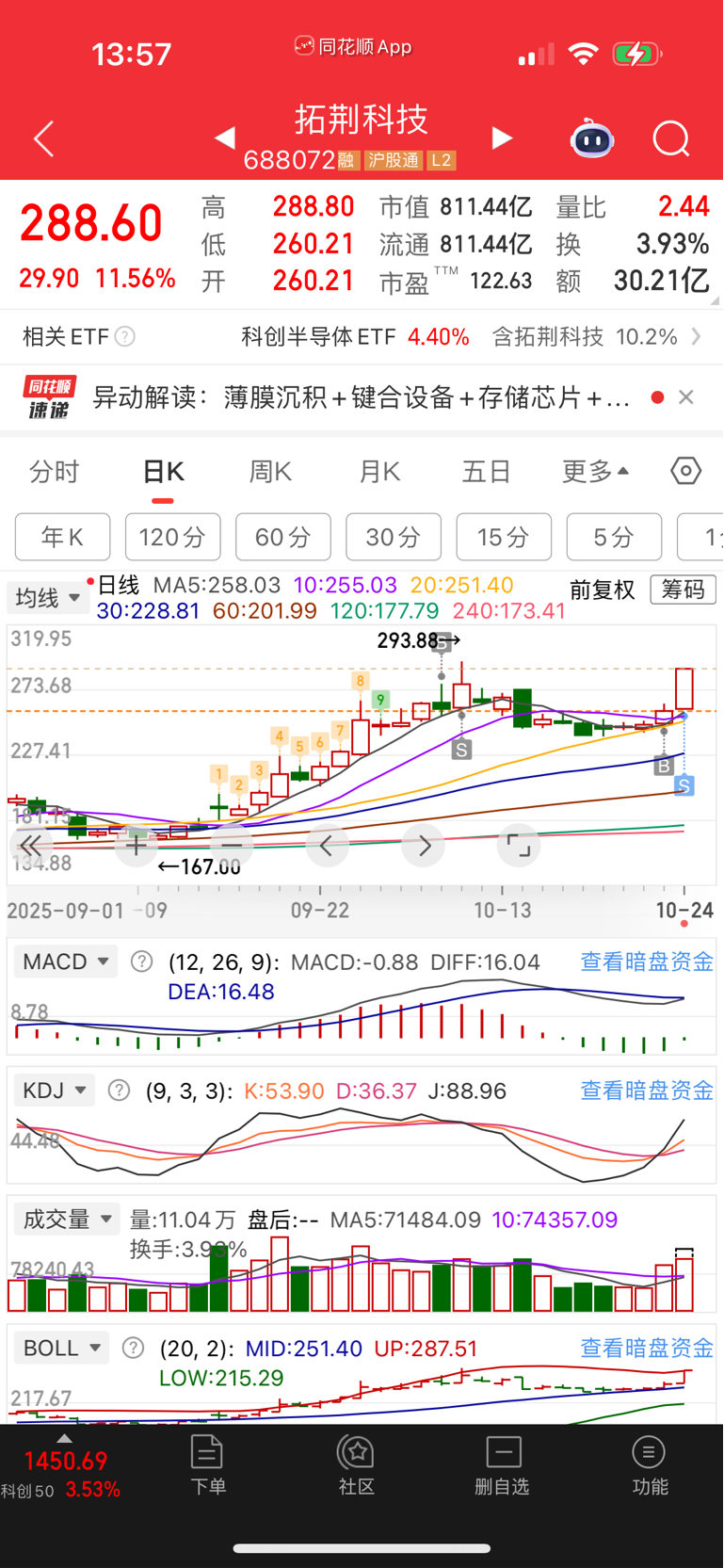724x1568 pixels.
Task: Tap the blue S sell marker on 10-24
Action: [x=684, y=785]
